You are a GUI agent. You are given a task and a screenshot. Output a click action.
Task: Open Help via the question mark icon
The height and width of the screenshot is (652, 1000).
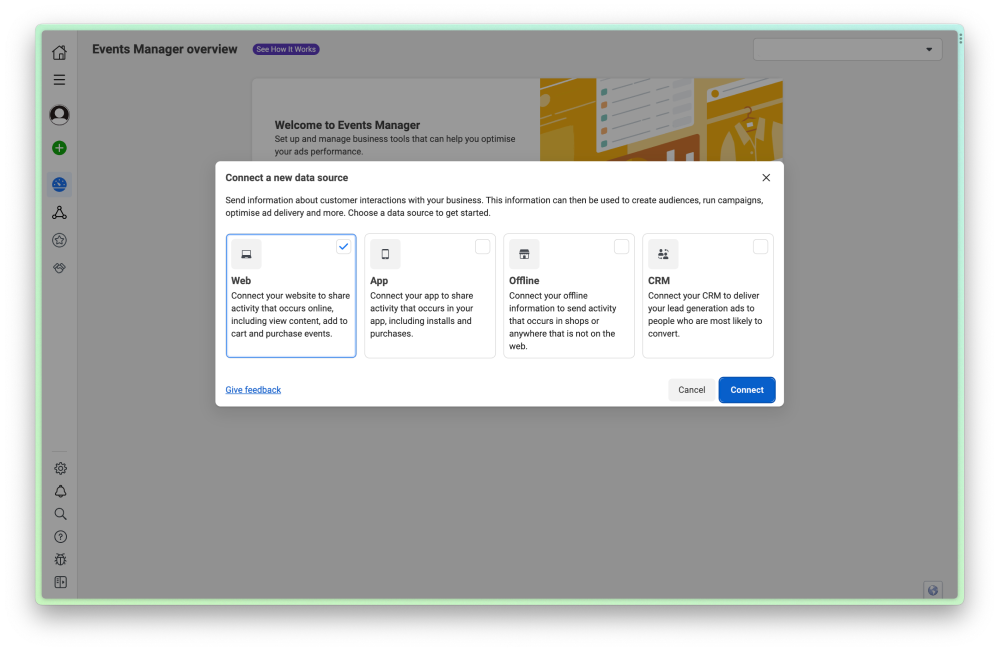coord(60,536)
